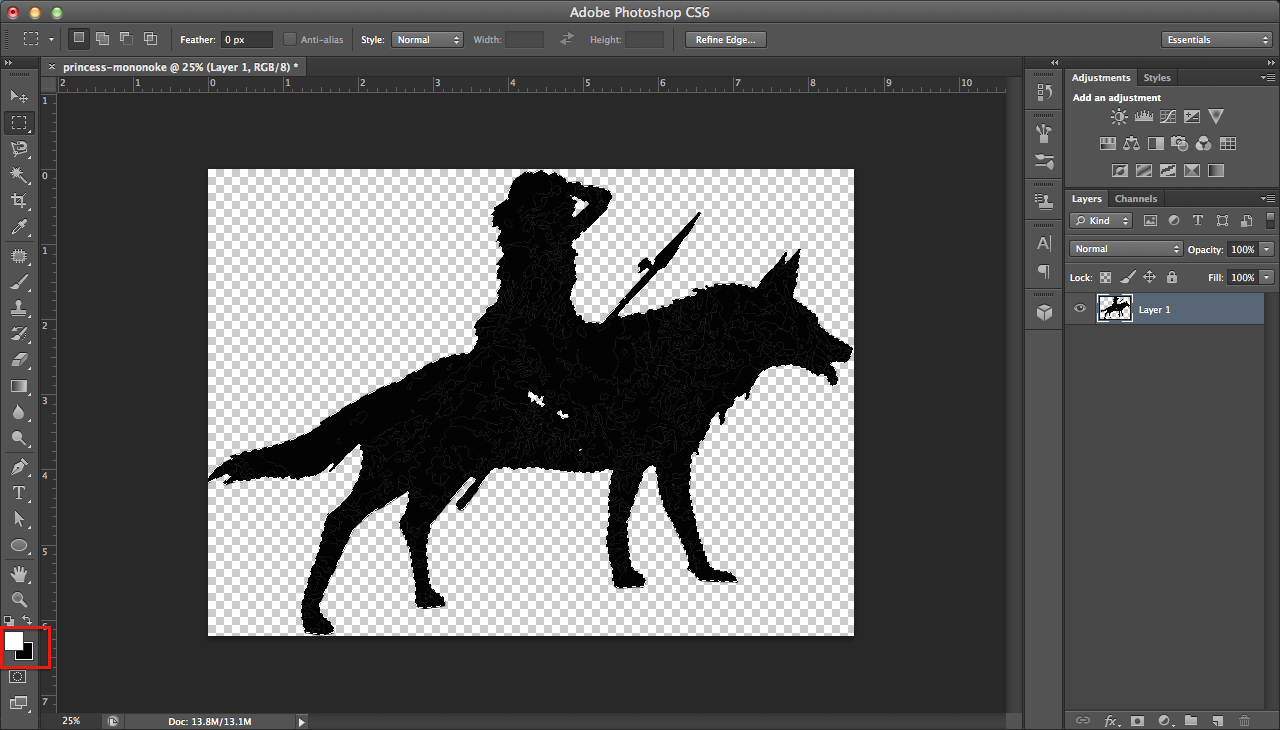Screen dimensions: 1280x730
Task: Select the Path Selection tool
Action: (x=19, y=519)
